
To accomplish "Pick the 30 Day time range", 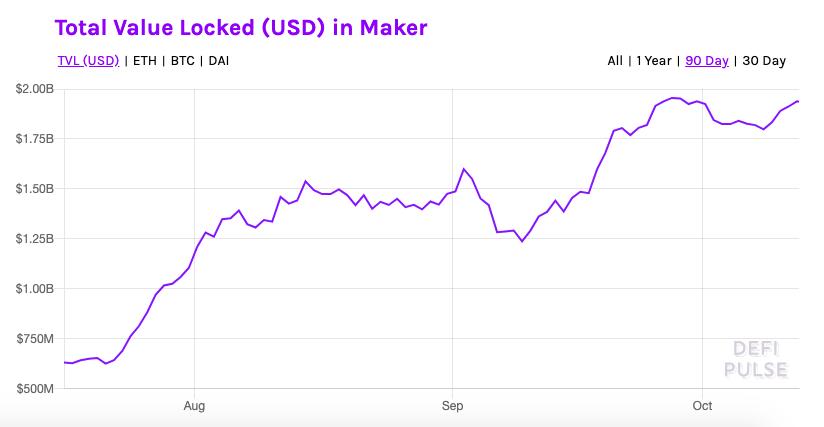I will click(x=763, y=61).
